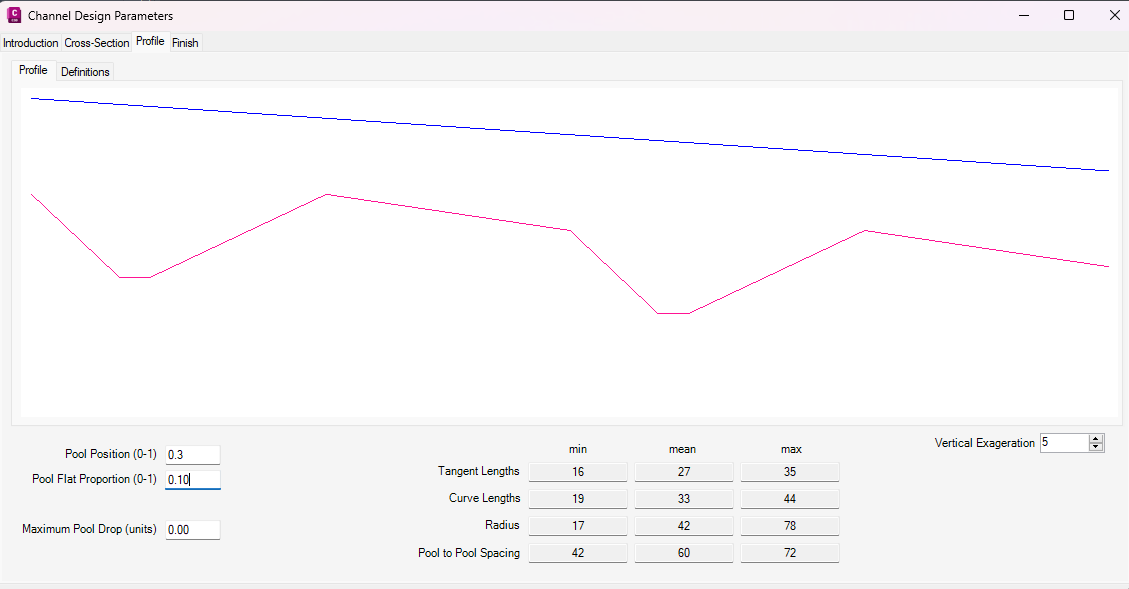Maximize the Channel Design Parameters window
The height and width of the screenshot is (589, 1129).
click(x=1069, y=15)
